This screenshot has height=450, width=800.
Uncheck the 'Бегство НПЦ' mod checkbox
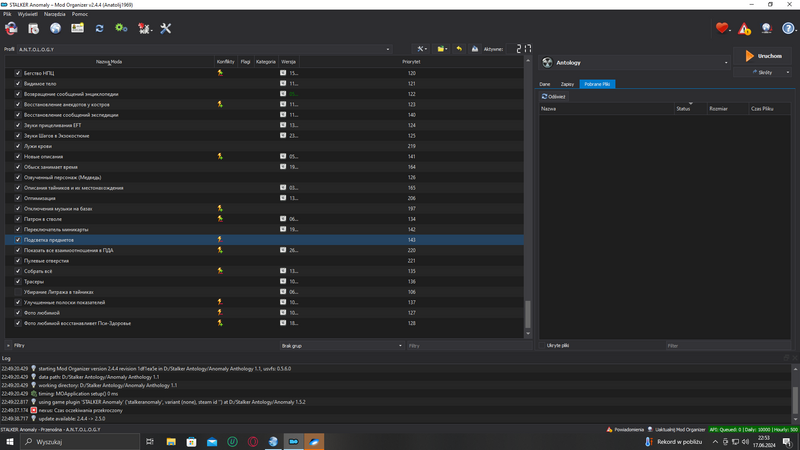point(18,73)
